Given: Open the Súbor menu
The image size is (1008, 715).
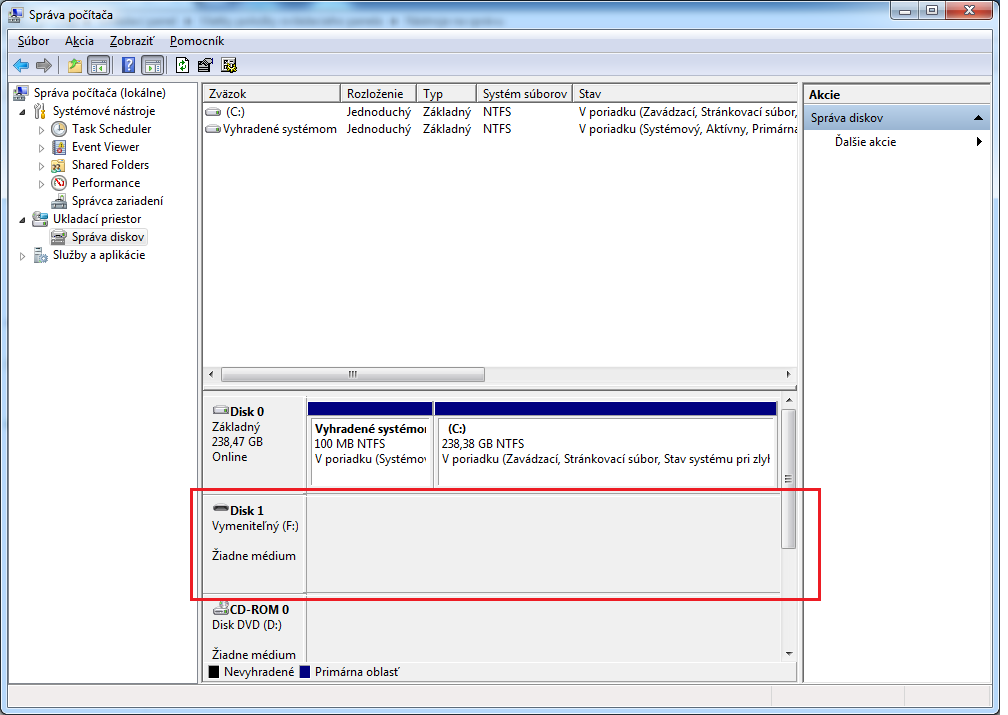Looking at the screenshot, I should [x=33, y=41].
